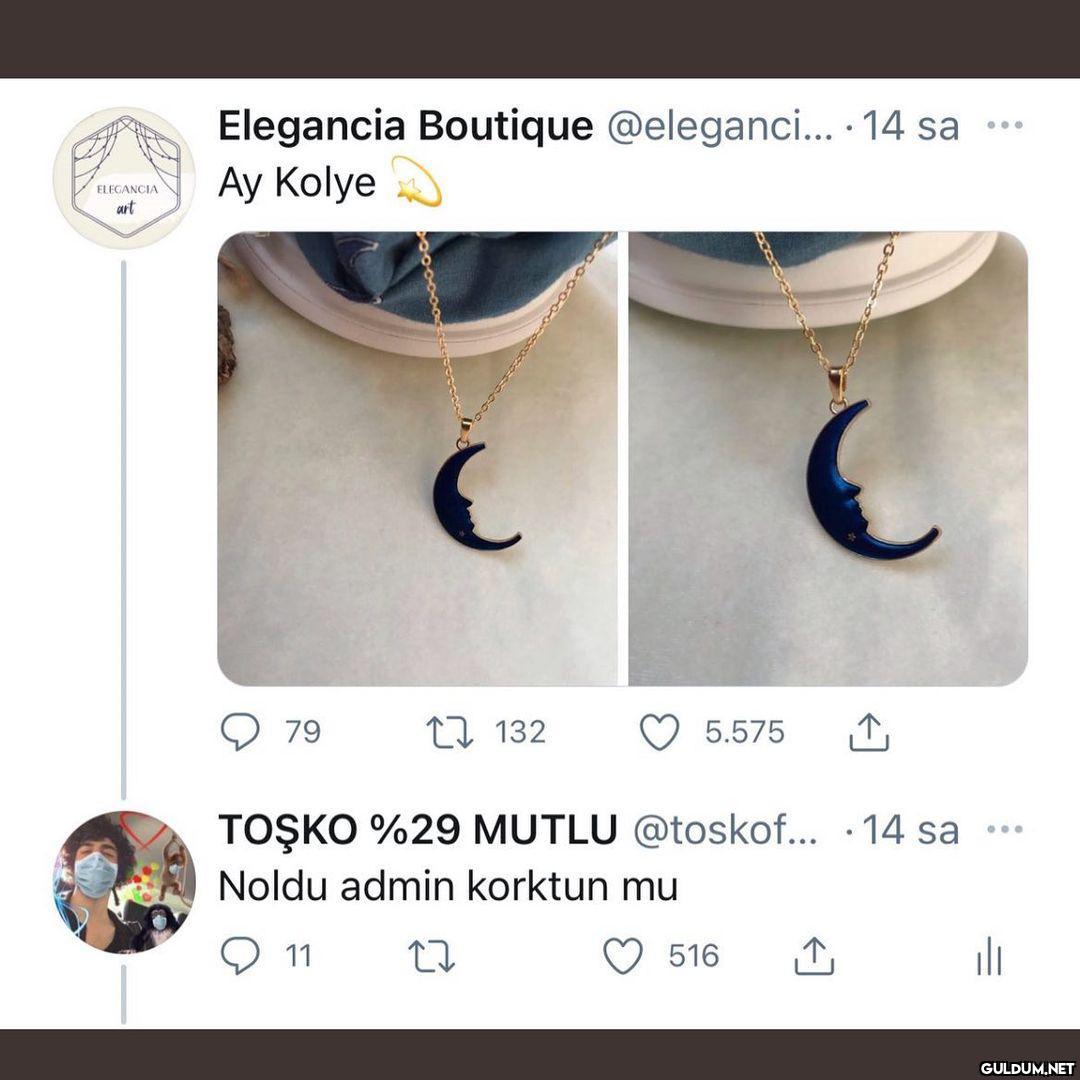Share the Elegancia Boutique tweet
The width and height of the screenshot is (1080, 1080).
(869, 733)
